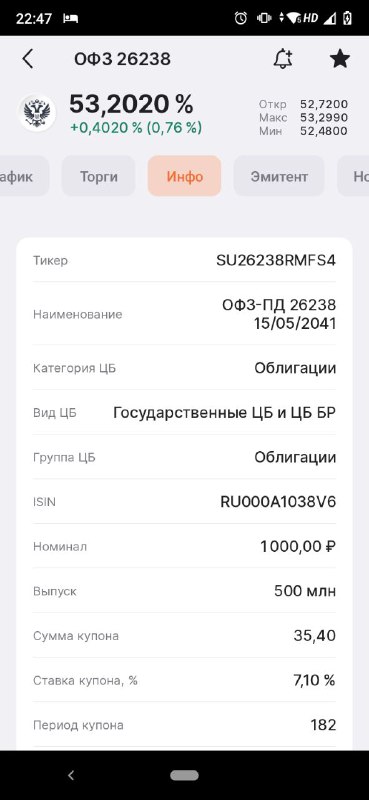Screen dimensions: 369x800
Task: Tap the alarm clock status icon
Action: 241,18
